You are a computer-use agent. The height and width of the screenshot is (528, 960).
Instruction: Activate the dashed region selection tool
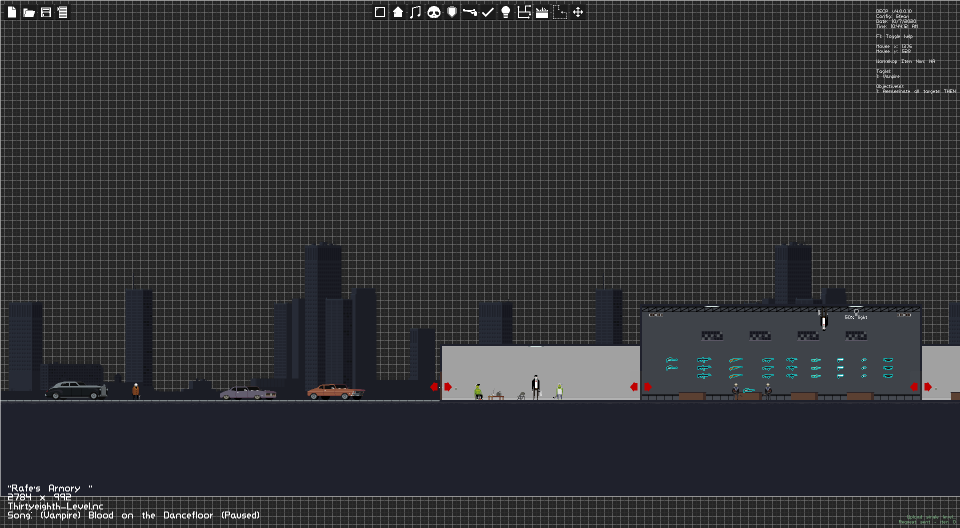click(x=560, y=12)
